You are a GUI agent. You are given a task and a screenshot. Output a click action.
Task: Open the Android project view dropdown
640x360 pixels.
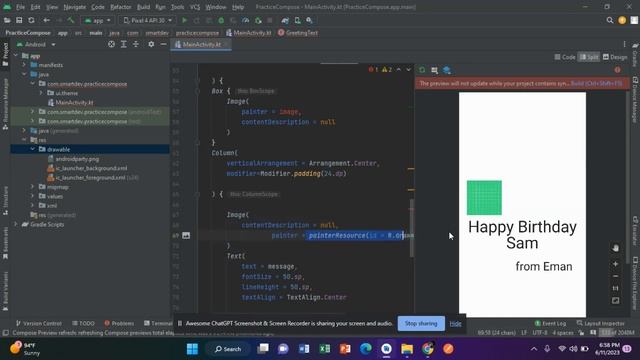click(36, 44)
